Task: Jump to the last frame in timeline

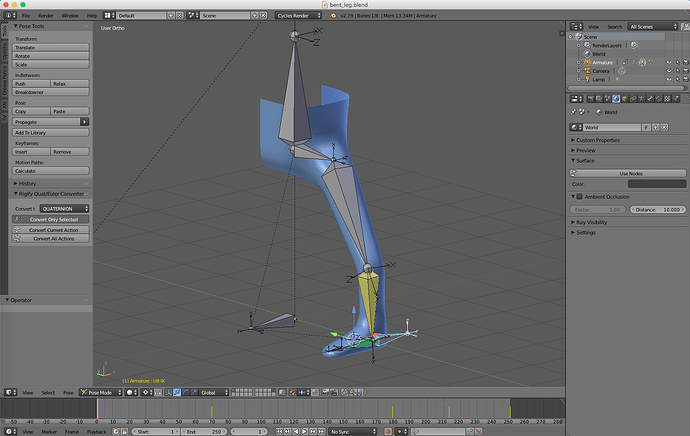Action: [x=322, y=432]
